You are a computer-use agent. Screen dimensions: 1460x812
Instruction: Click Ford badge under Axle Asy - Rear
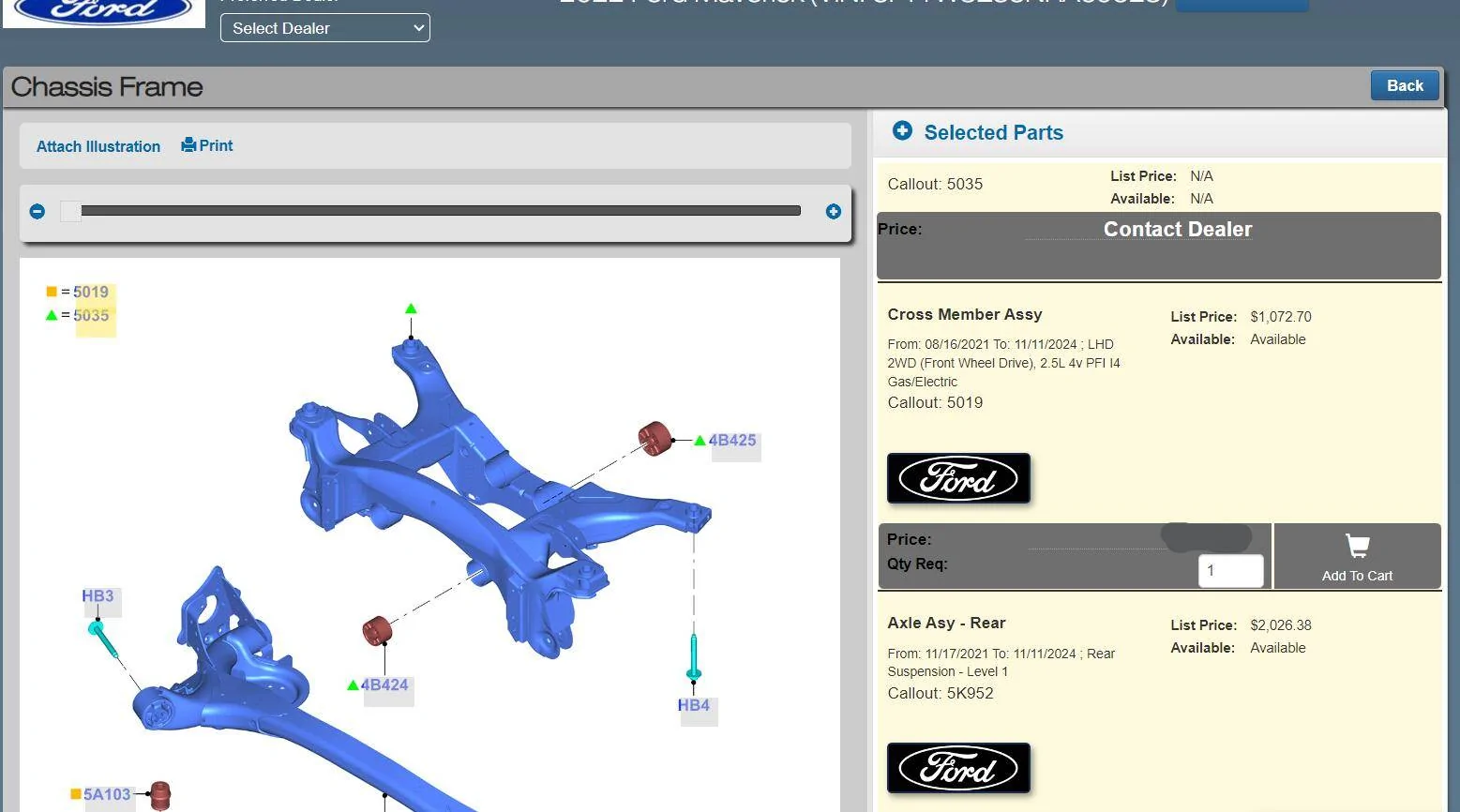coord(958,768)
